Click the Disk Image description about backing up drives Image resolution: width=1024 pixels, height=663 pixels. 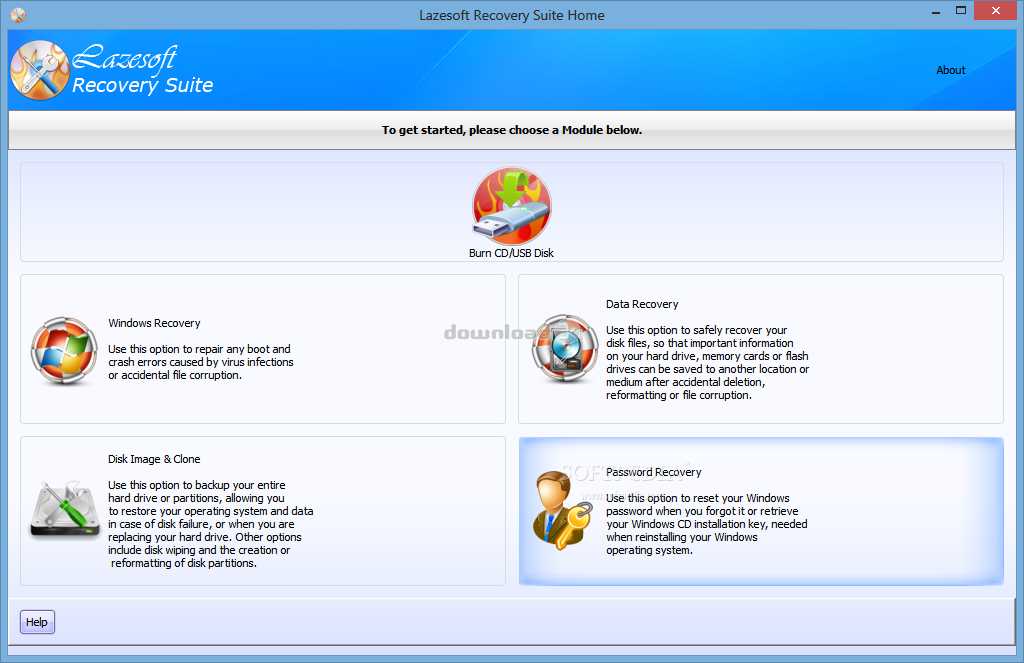click(x=210, y=524)
